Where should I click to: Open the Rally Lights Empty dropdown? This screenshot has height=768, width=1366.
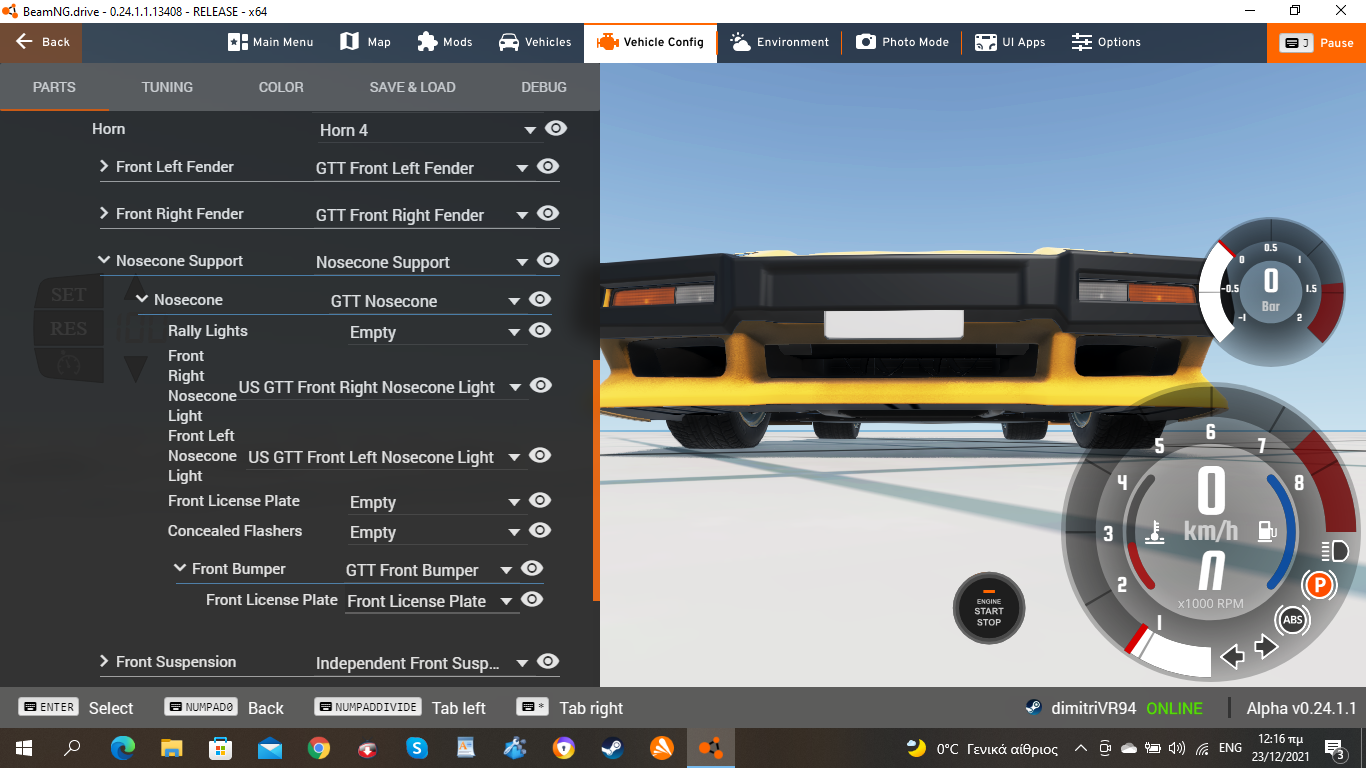coord(436,332)
